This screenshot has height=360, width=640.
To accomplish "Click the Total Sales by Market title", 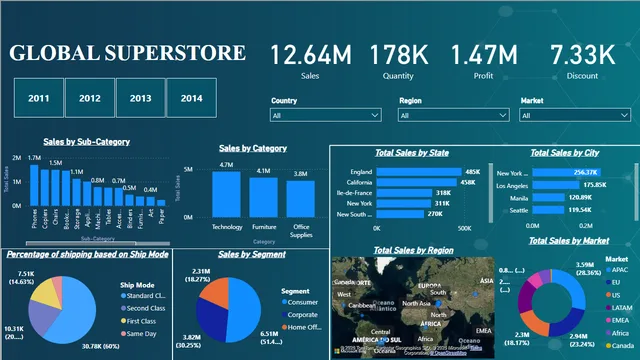I will (569, 241).
